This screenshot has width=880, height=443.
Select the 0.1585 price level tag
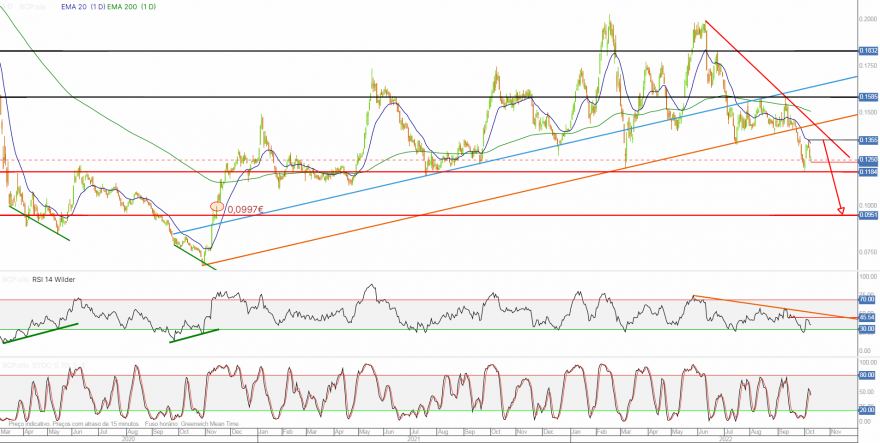pyautogui.click(x=868, y=97)
